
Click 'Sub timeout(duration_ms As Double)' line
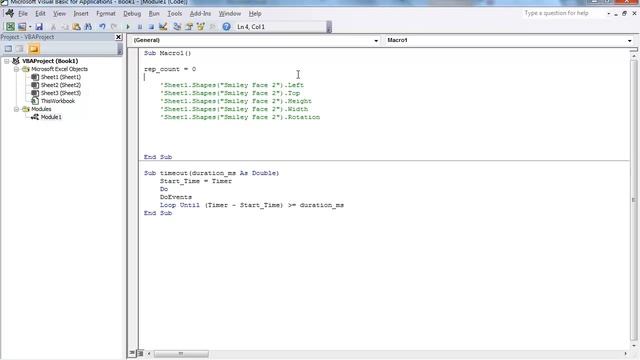(211, 173)
